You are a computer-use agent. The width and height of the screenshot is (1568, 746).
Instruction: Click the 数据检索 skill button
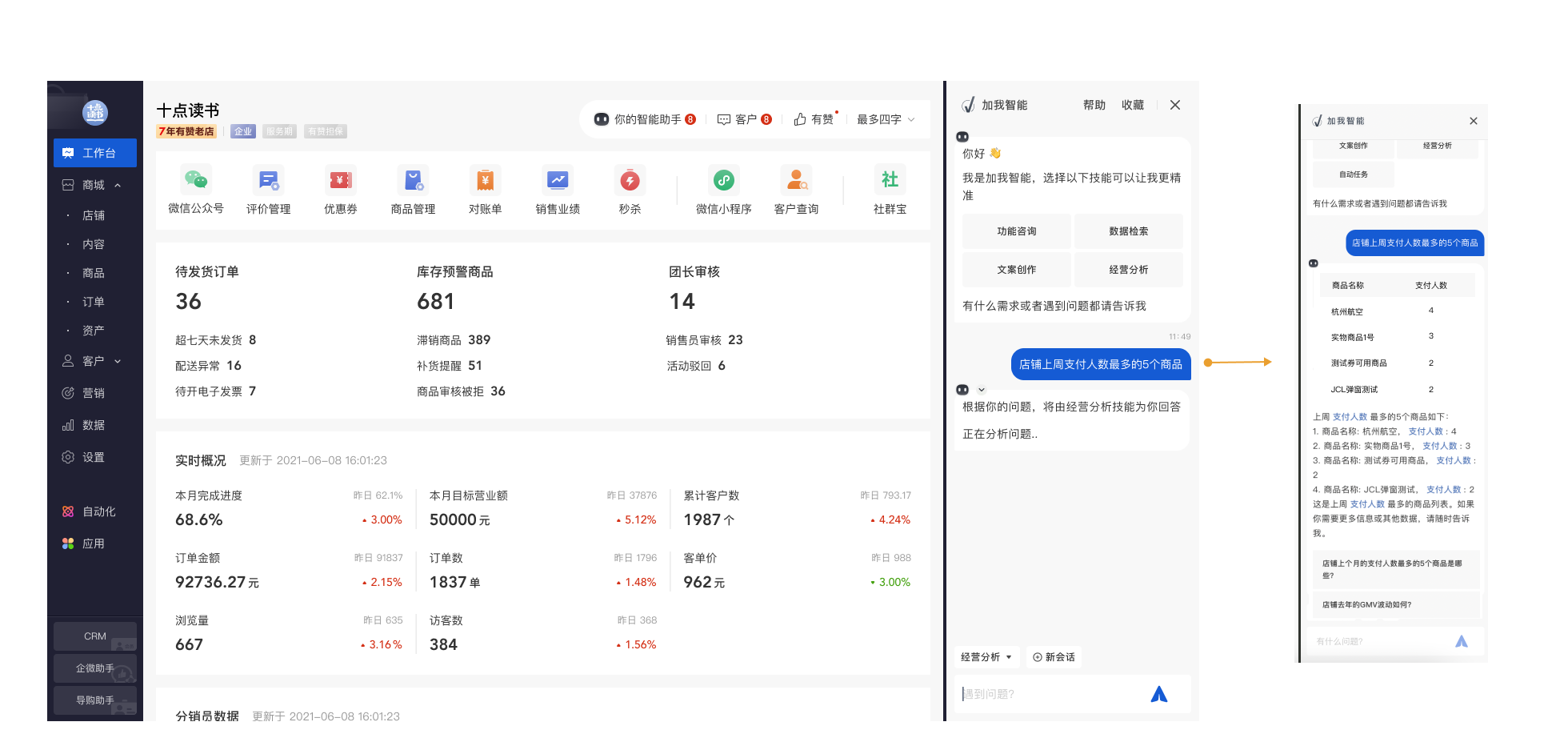(1128, 231)
